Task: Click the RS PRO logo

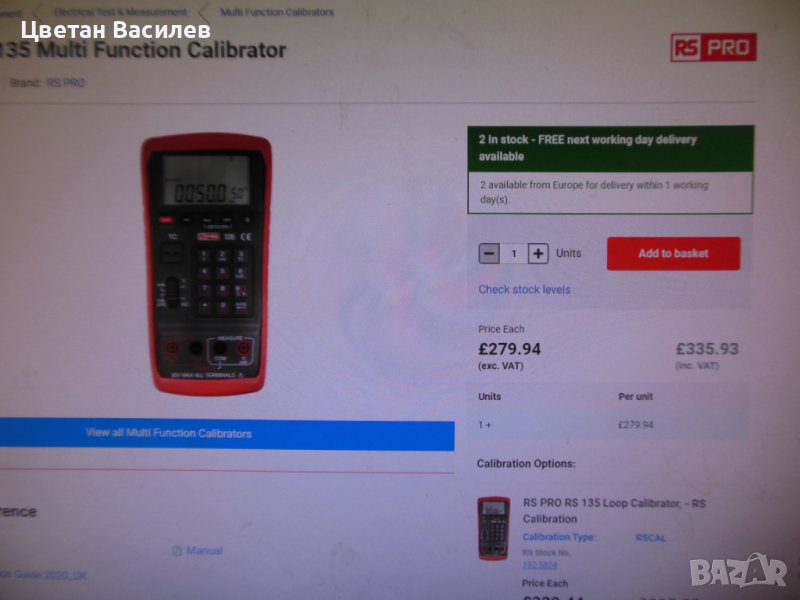Action: click(713, 47)
